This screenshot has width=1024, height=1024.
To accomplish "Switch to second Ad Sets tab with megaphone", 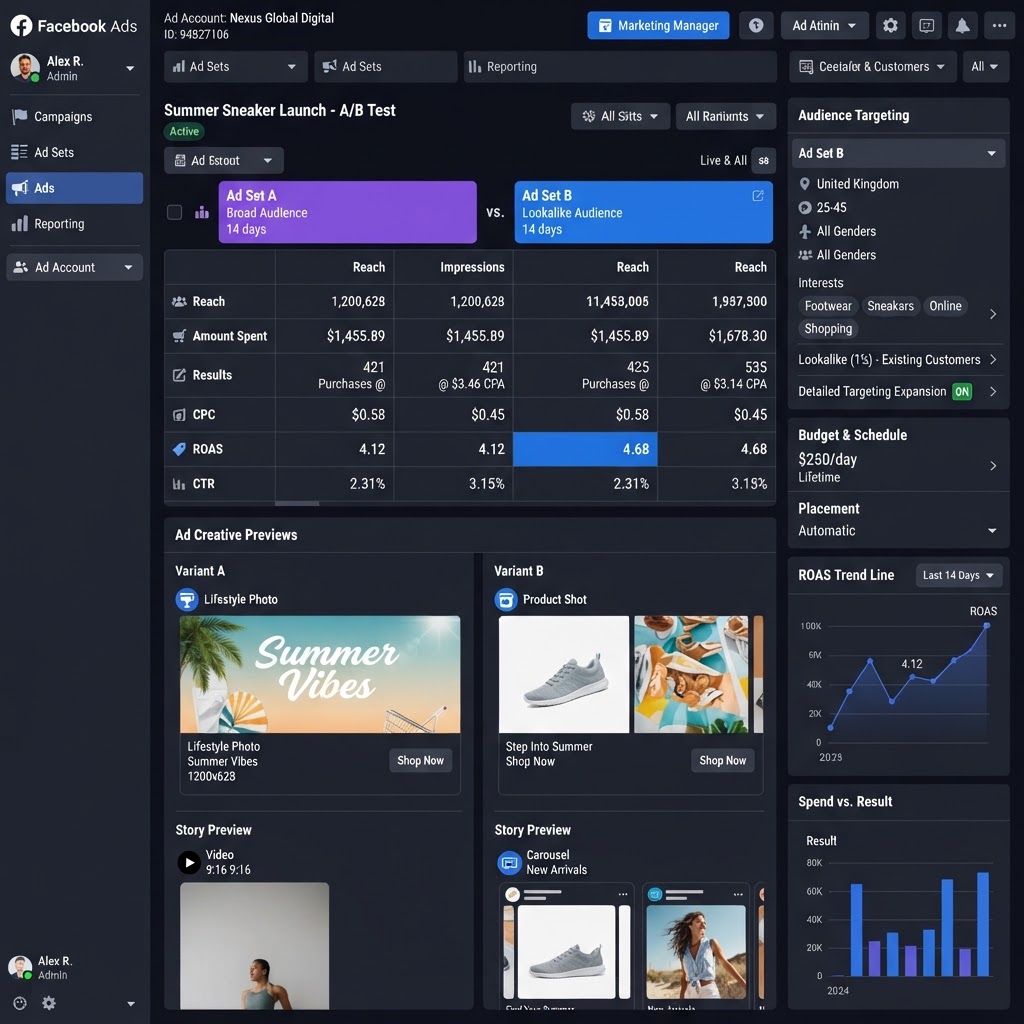I will 385,67.
